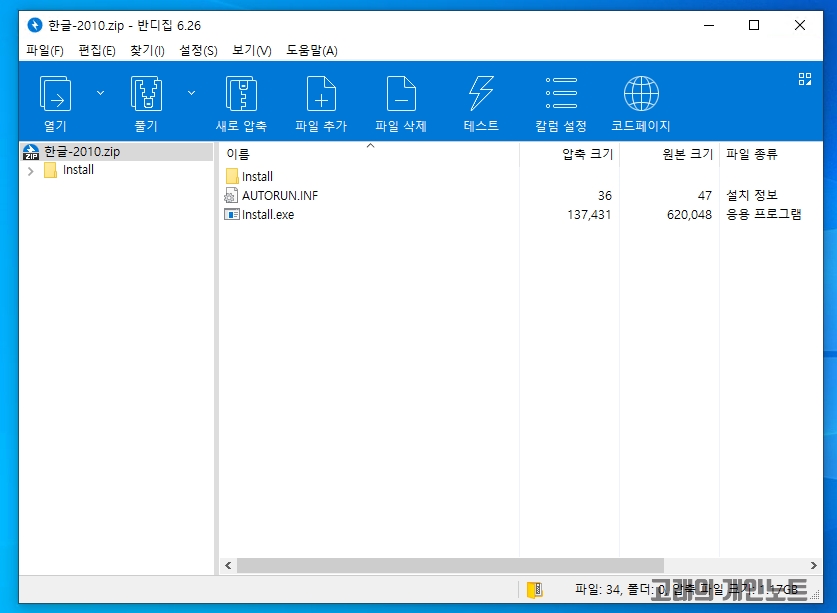Click original size 47 of AUTORUN.INF
837x613 pixels.
click(x=705, y=196)
